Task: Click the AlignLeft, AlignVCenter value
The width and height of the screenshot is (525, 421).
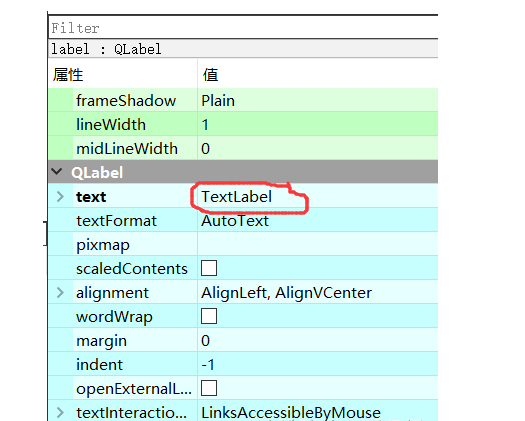Action: [286, 293]
